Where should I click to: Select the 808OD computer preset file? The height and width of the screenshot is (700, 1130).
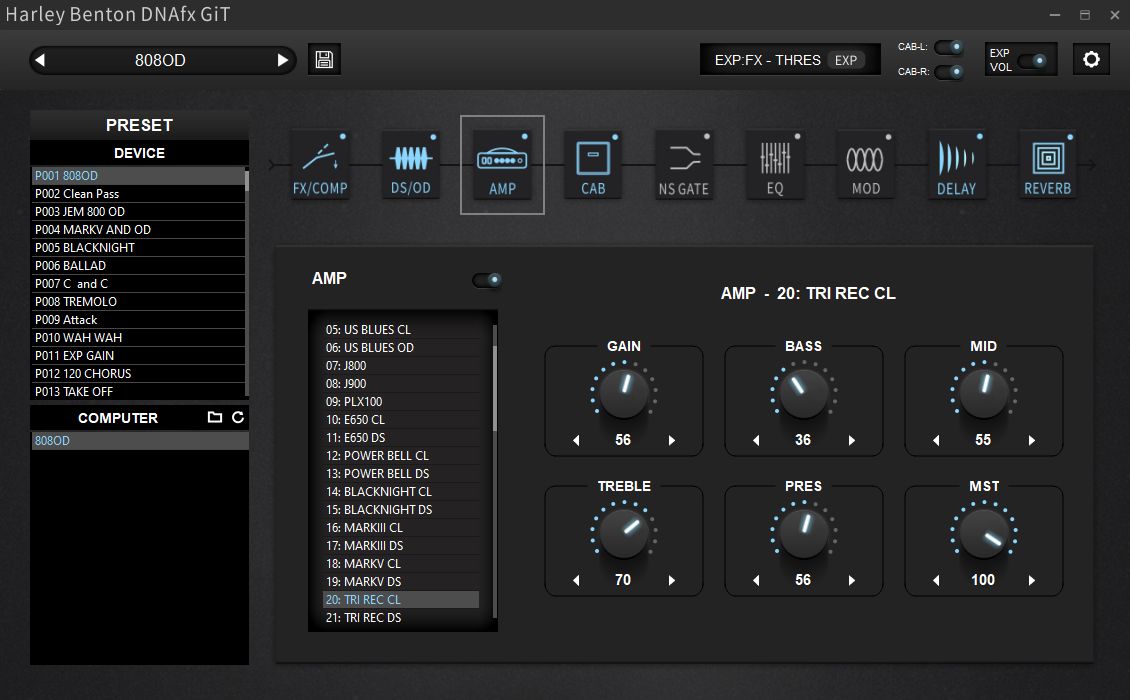[140, 440]
